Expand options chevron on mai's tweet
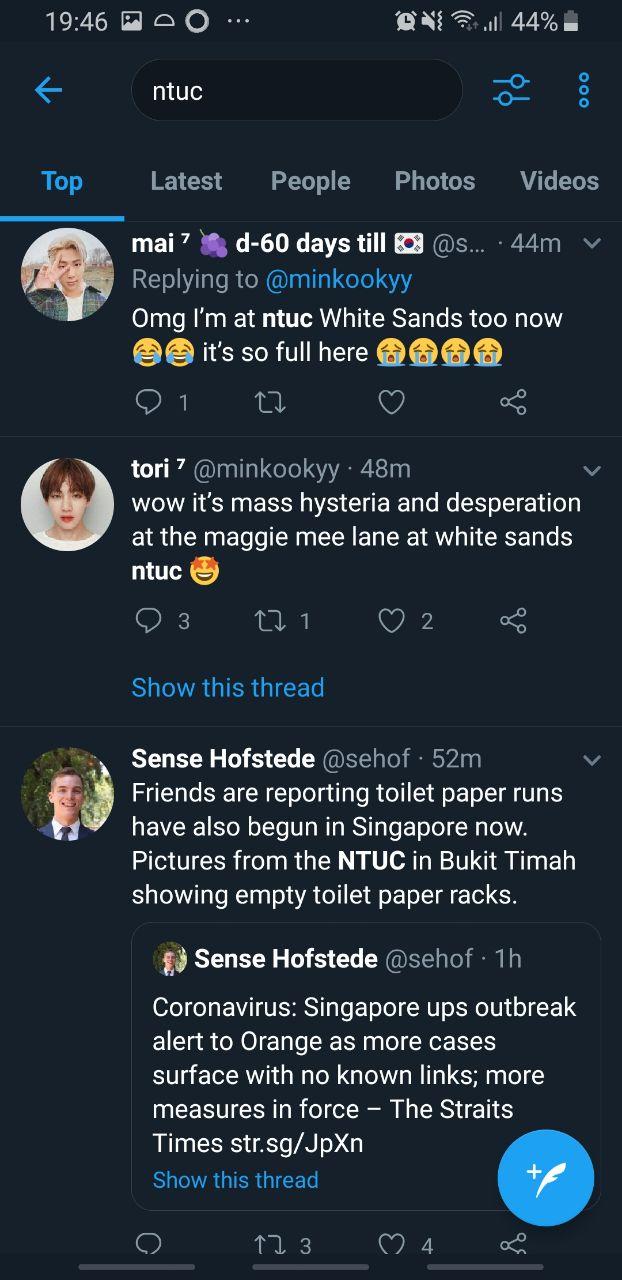 pos(592,243)
